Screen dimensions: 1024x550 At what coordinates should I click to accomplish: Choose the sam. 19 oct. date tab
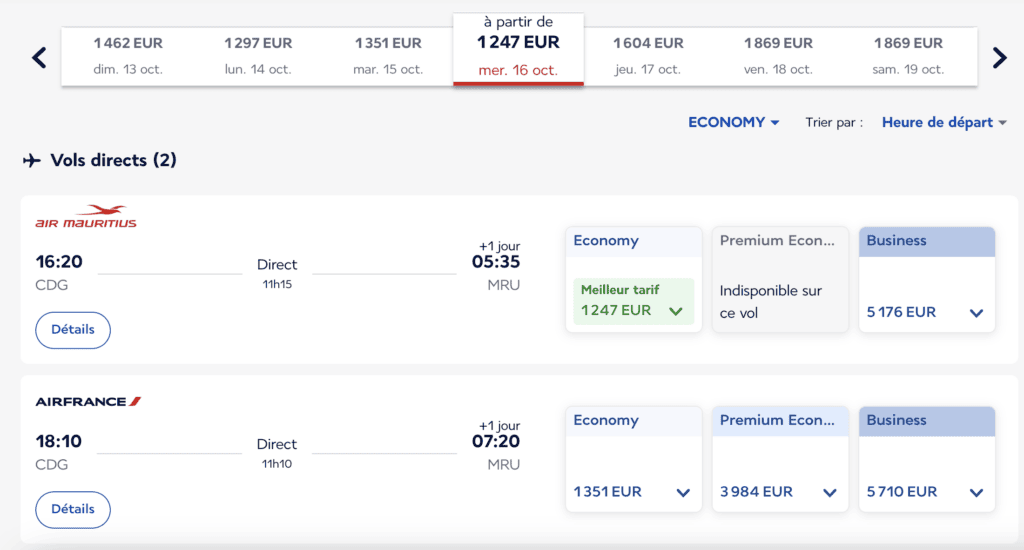coord(908,56)
